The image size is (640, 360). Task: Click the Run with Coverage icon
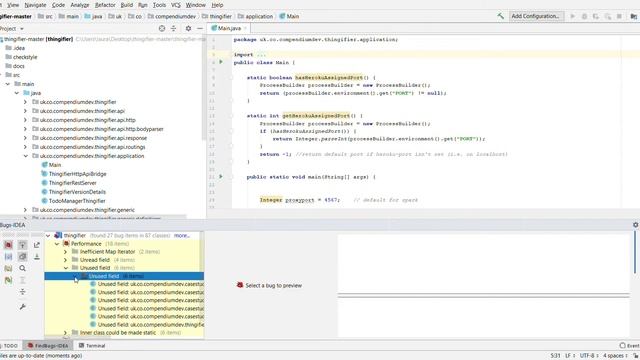[x=596, y=16]
